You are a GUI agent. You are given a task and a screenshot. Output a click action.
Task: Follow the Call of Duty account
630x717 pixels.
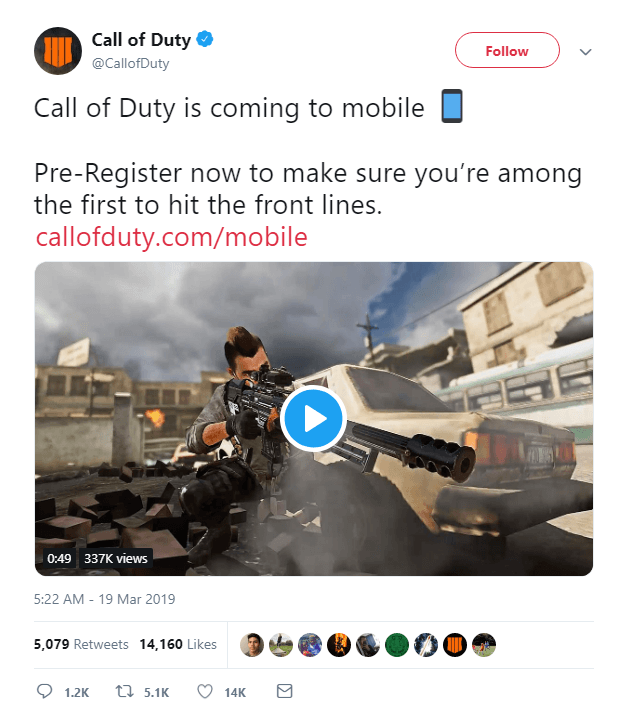click(507, 50)
